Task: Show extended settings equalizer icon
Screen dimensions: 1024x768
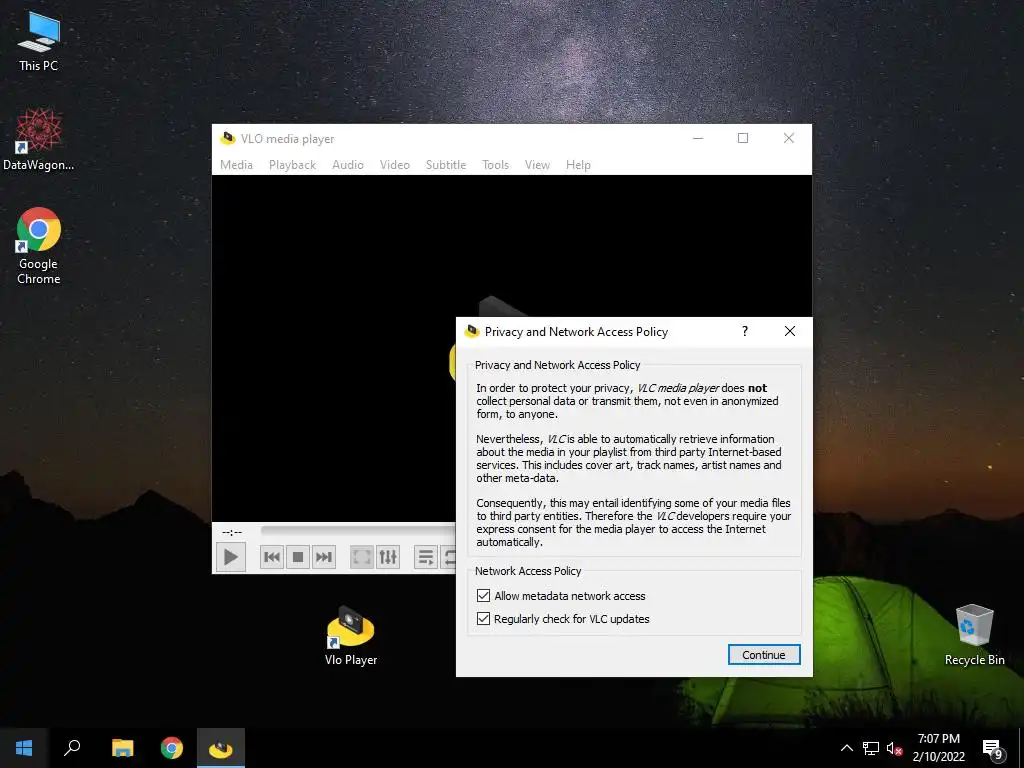Action: click(x=388, y=557)
